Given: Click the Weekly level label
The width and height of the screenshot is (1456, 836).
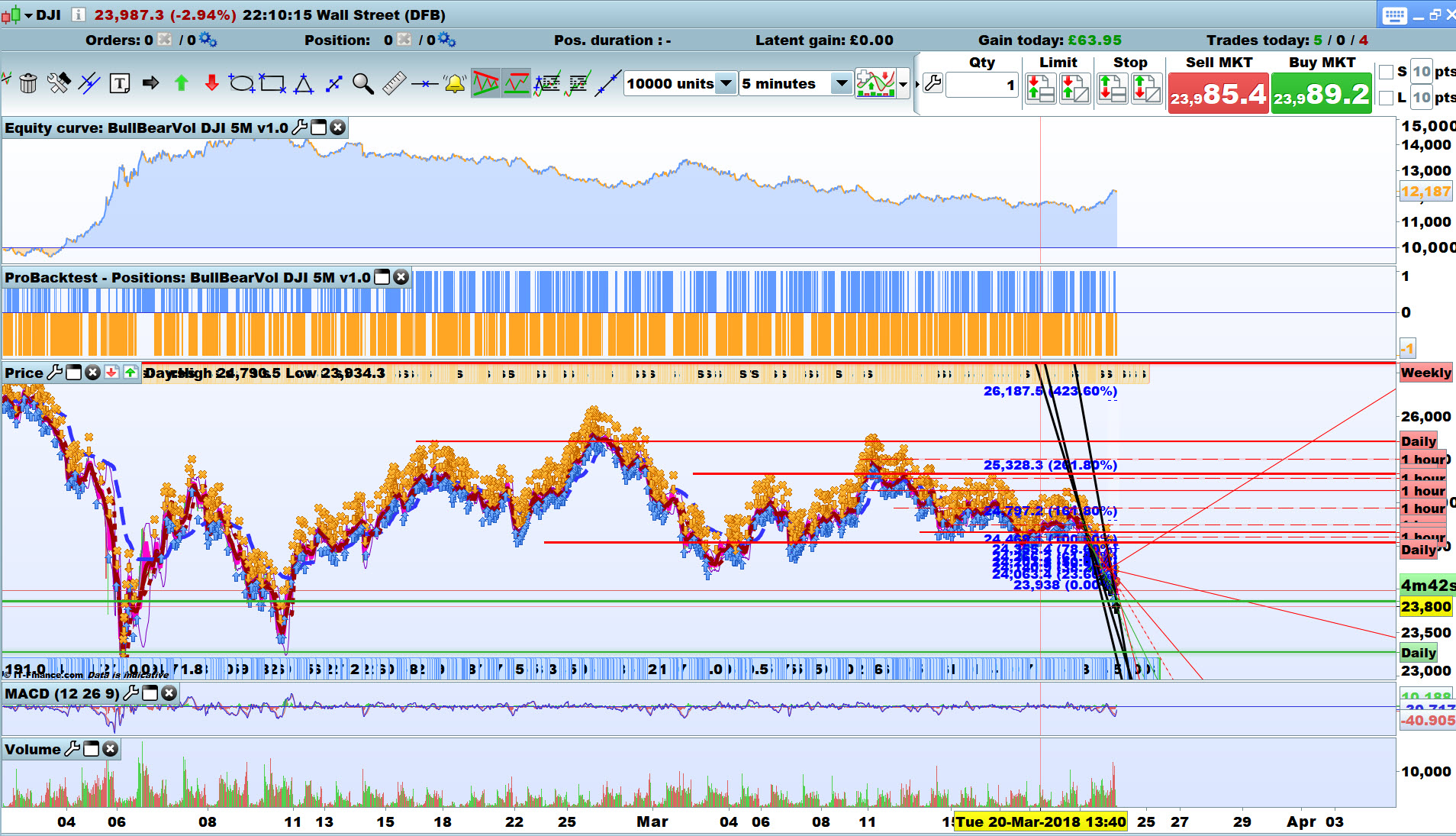Looking at the screenshot, I should [1426, 373].
